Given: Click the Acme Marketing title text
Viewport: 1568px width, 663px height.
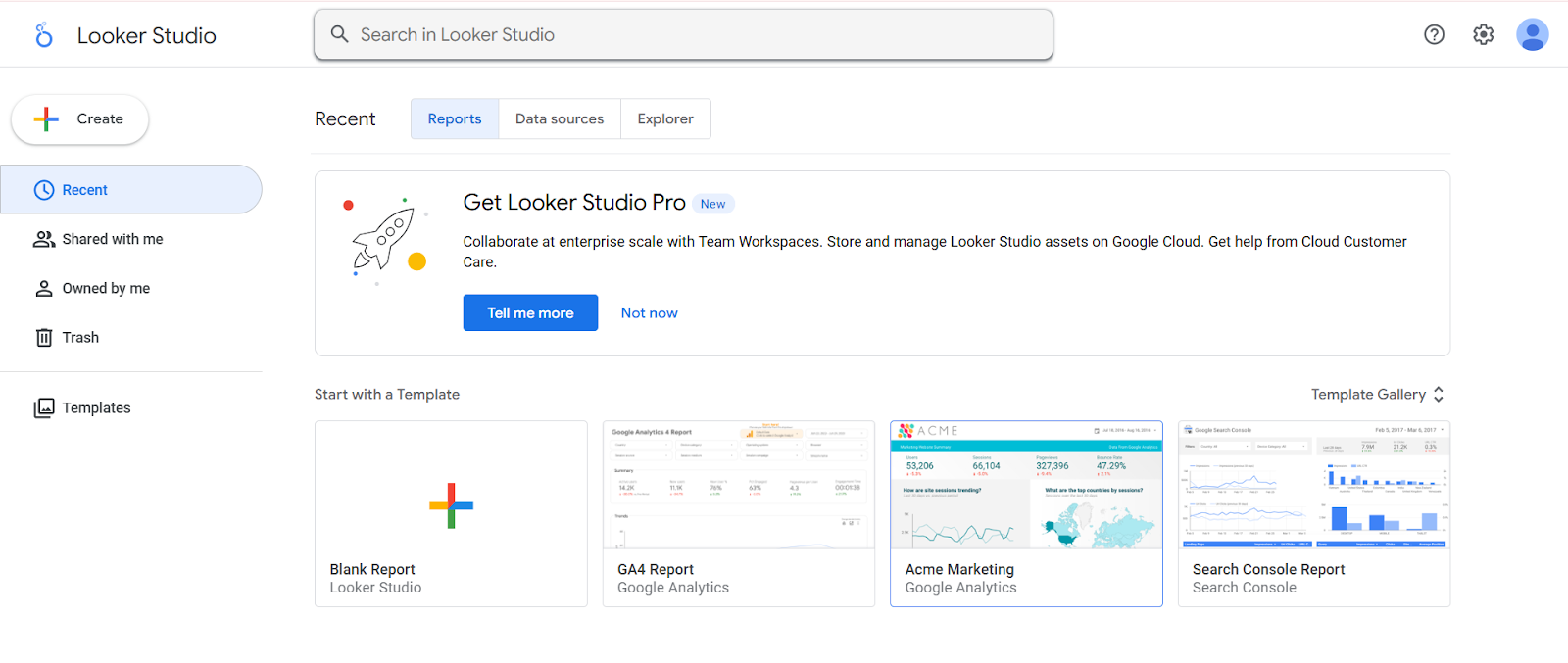Looking at the screenshot, I should coord(959,569).
